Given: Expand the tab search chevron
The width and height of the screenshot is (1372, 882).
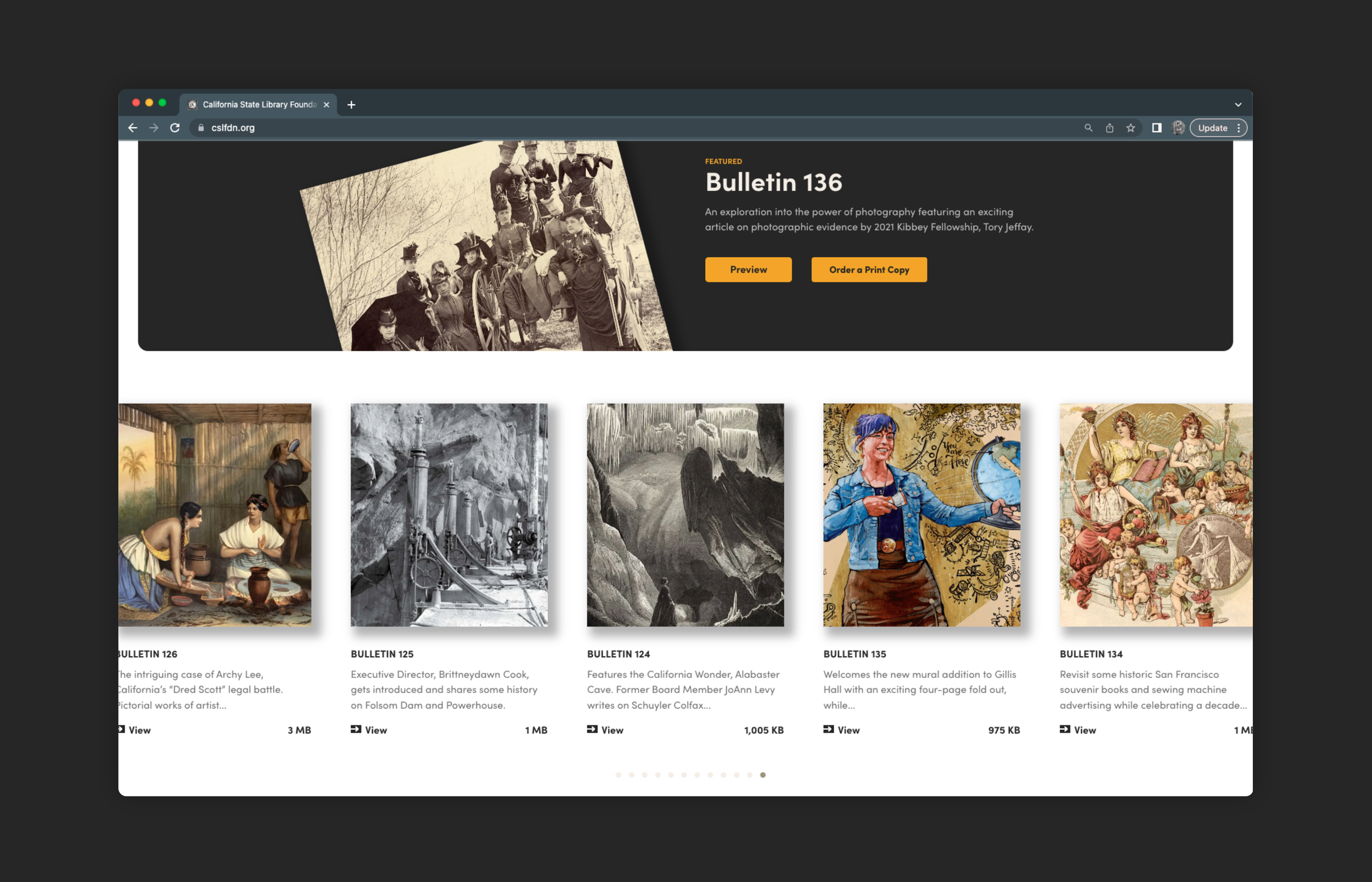Looking at the screenshot, I should point(1238,104).
